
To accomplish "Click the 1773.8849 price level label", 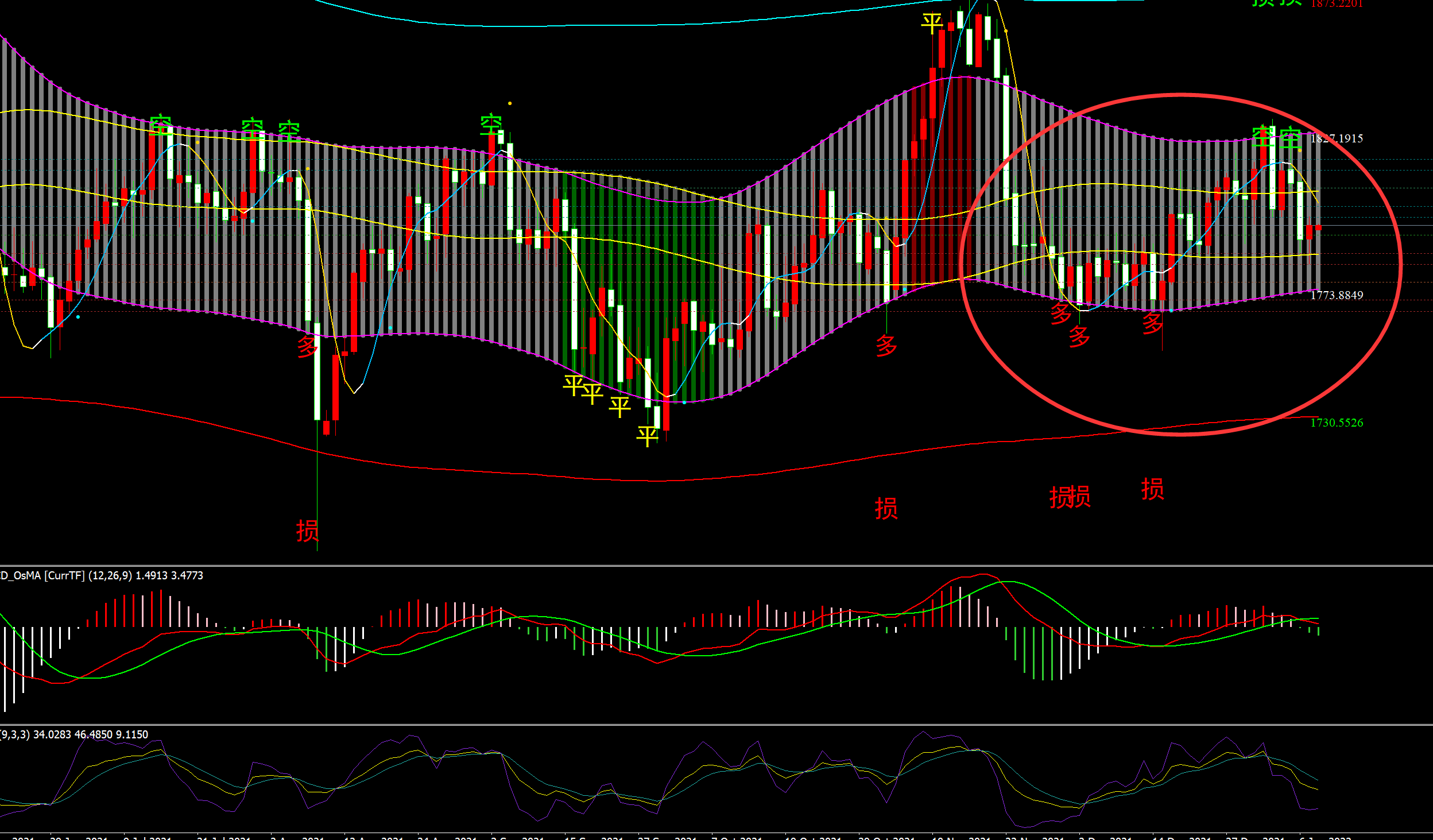I will tap(1337, 295).
